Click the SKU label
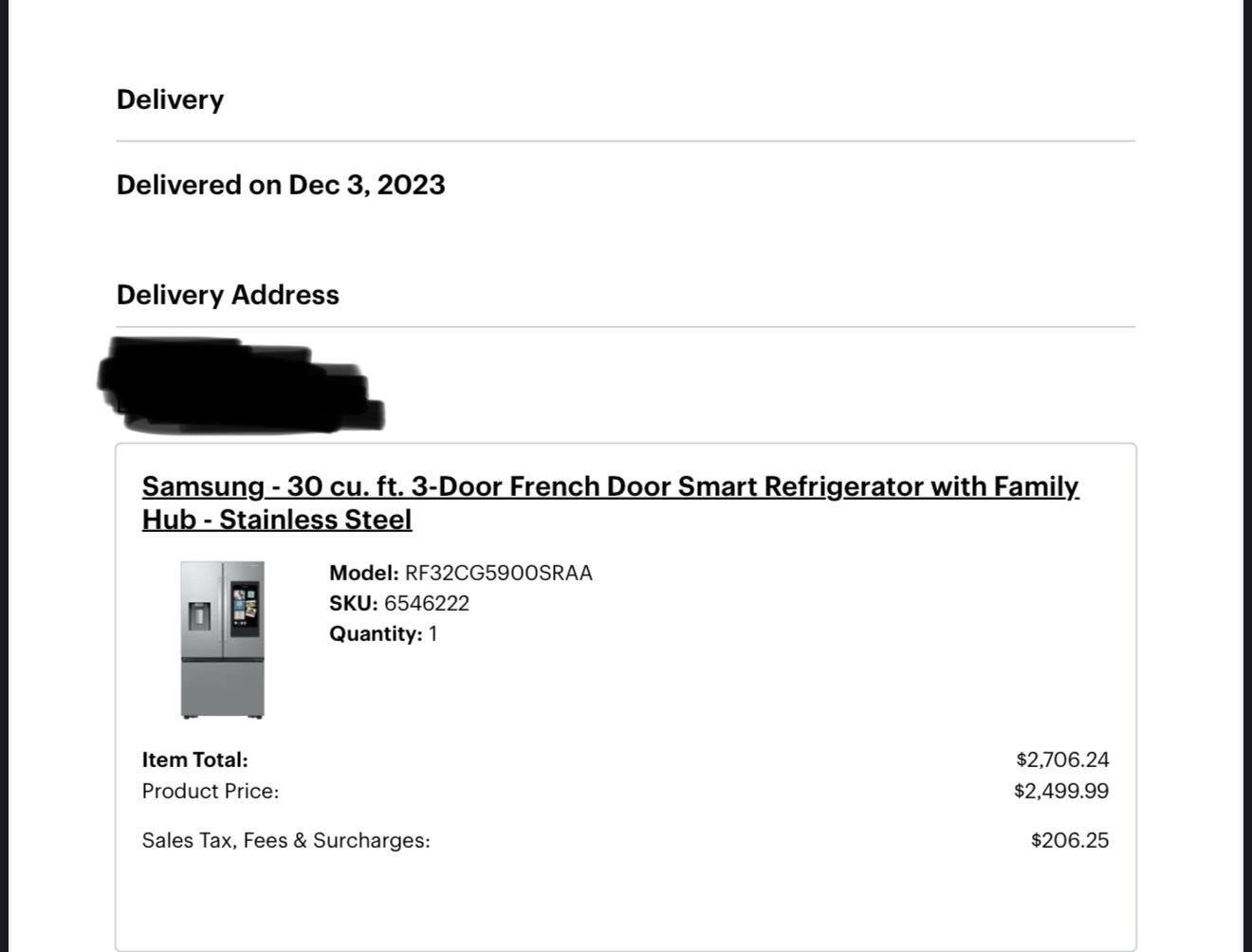The width and height of the screenshot is (1252, 952). 353,603
